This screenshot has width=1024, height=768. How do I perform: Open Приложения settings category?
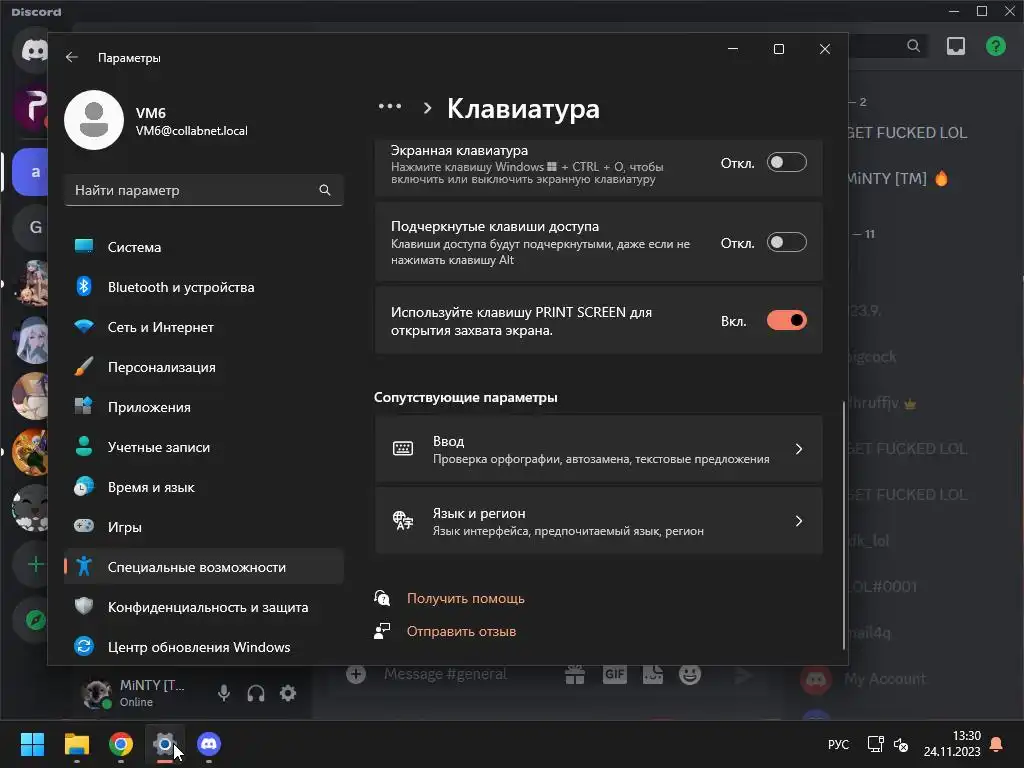coord(204,407)
